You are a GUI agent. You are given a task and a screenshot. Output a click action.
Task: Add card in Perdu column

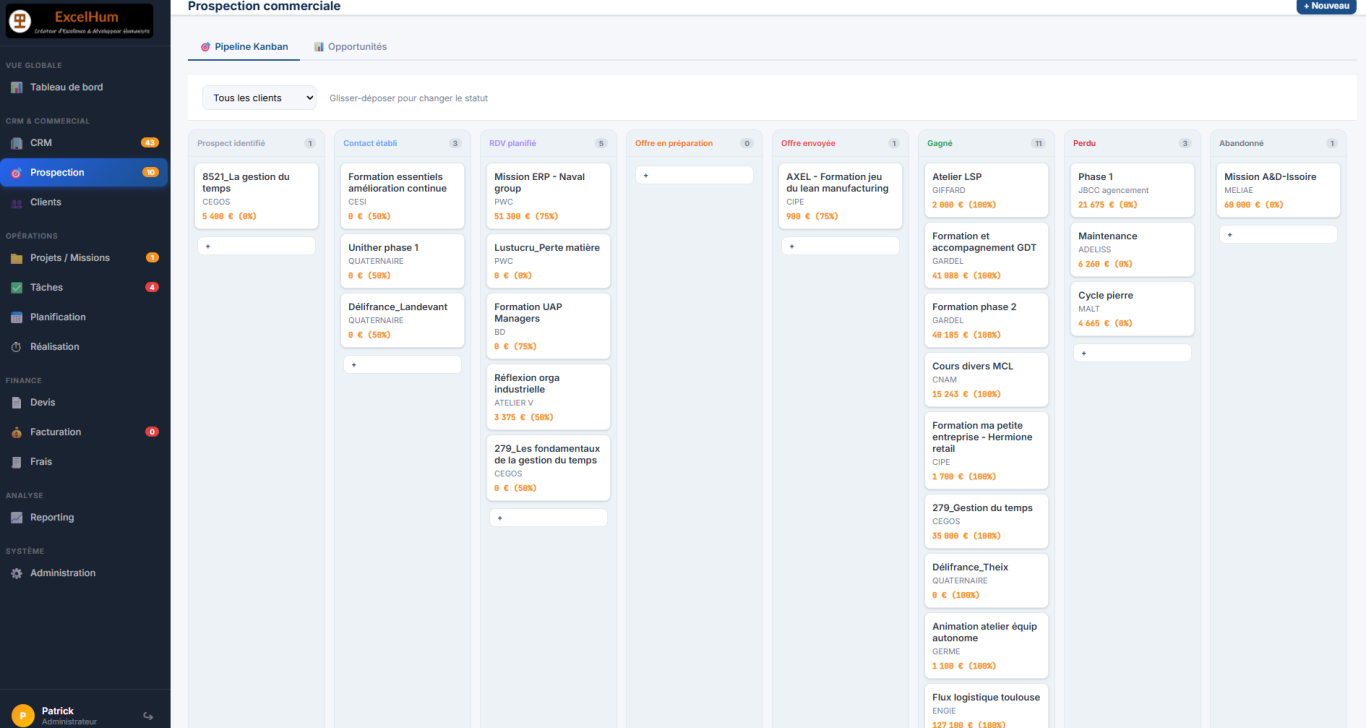(1132, 353)
